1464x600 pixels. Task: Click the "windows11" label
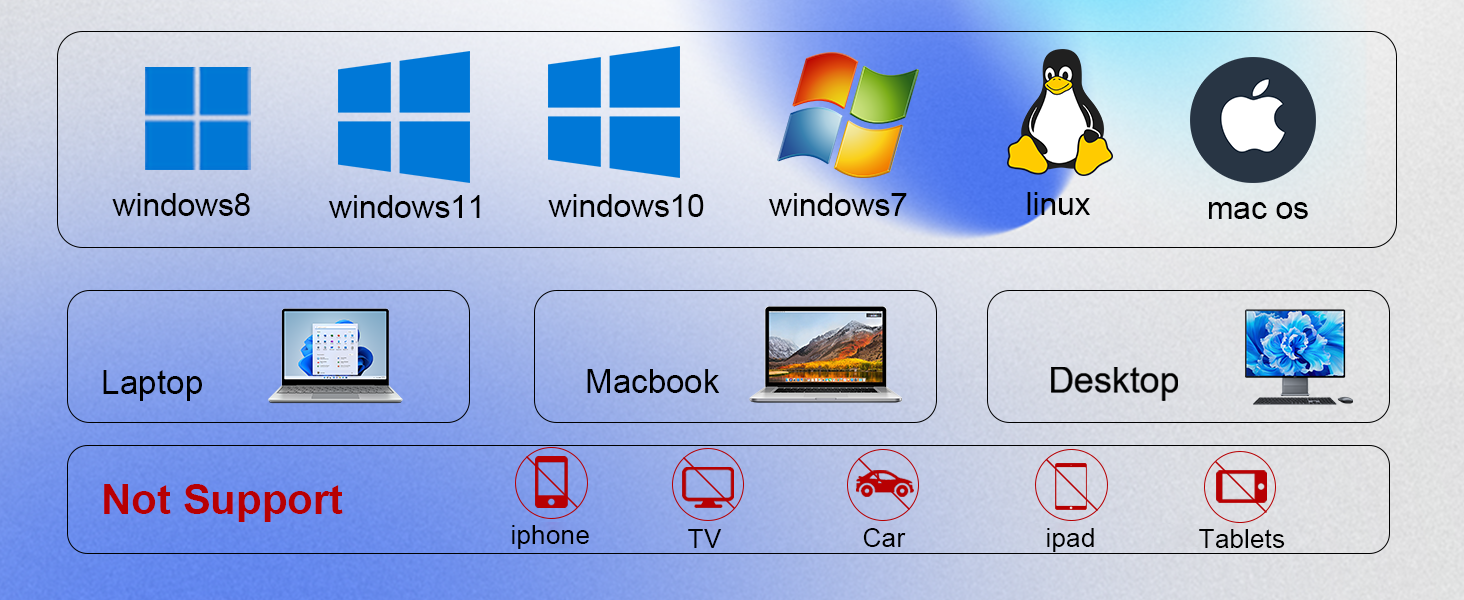pyautogui.click(x=406, y=207)
